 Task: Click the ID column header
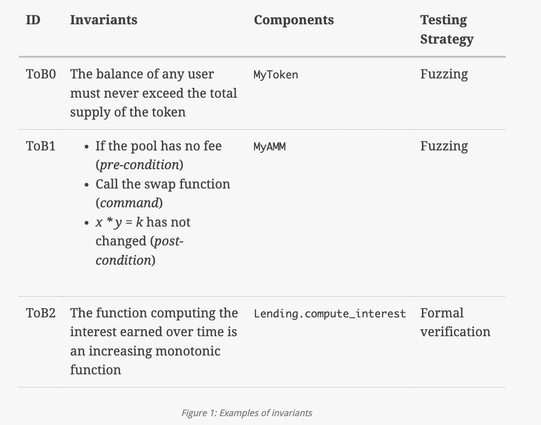coord(33,20)
